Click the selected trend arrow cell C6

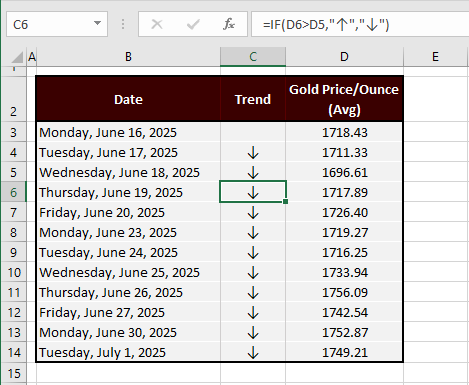pos(253,192)
